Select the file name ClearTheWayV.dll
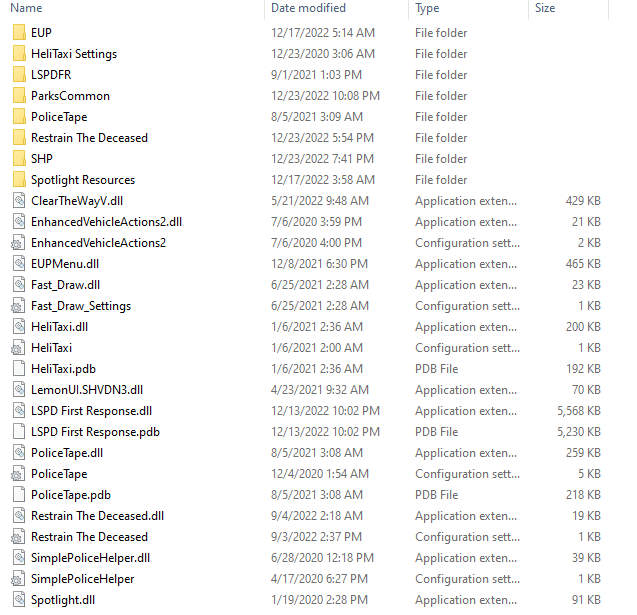 click(77, 201)
